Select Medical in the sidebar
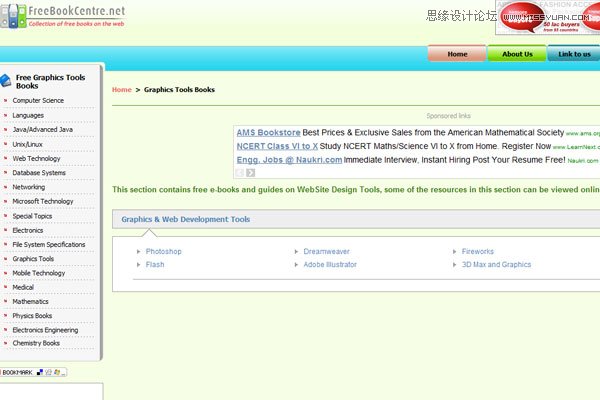This screenshot has height=400, width=600. tap(23, 287)
